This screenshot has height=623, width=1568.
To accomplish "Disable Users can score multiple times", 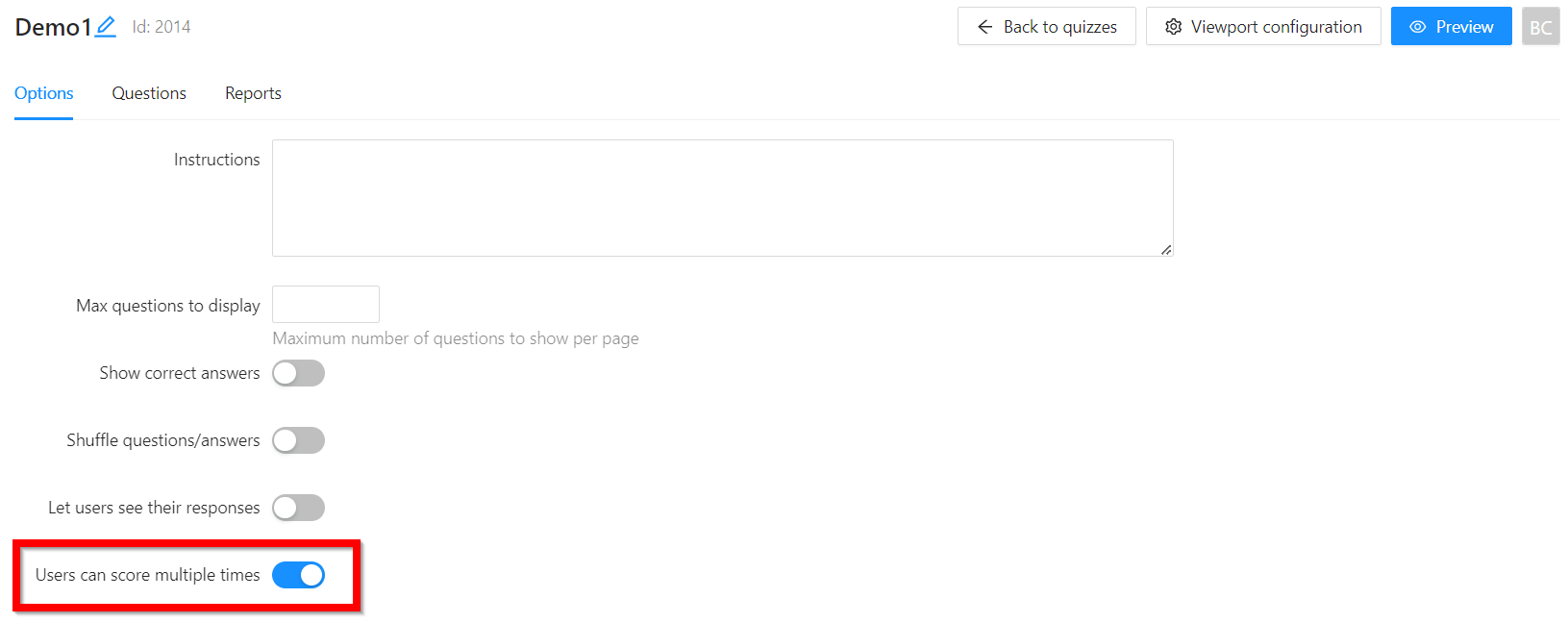I will [298, 575].
